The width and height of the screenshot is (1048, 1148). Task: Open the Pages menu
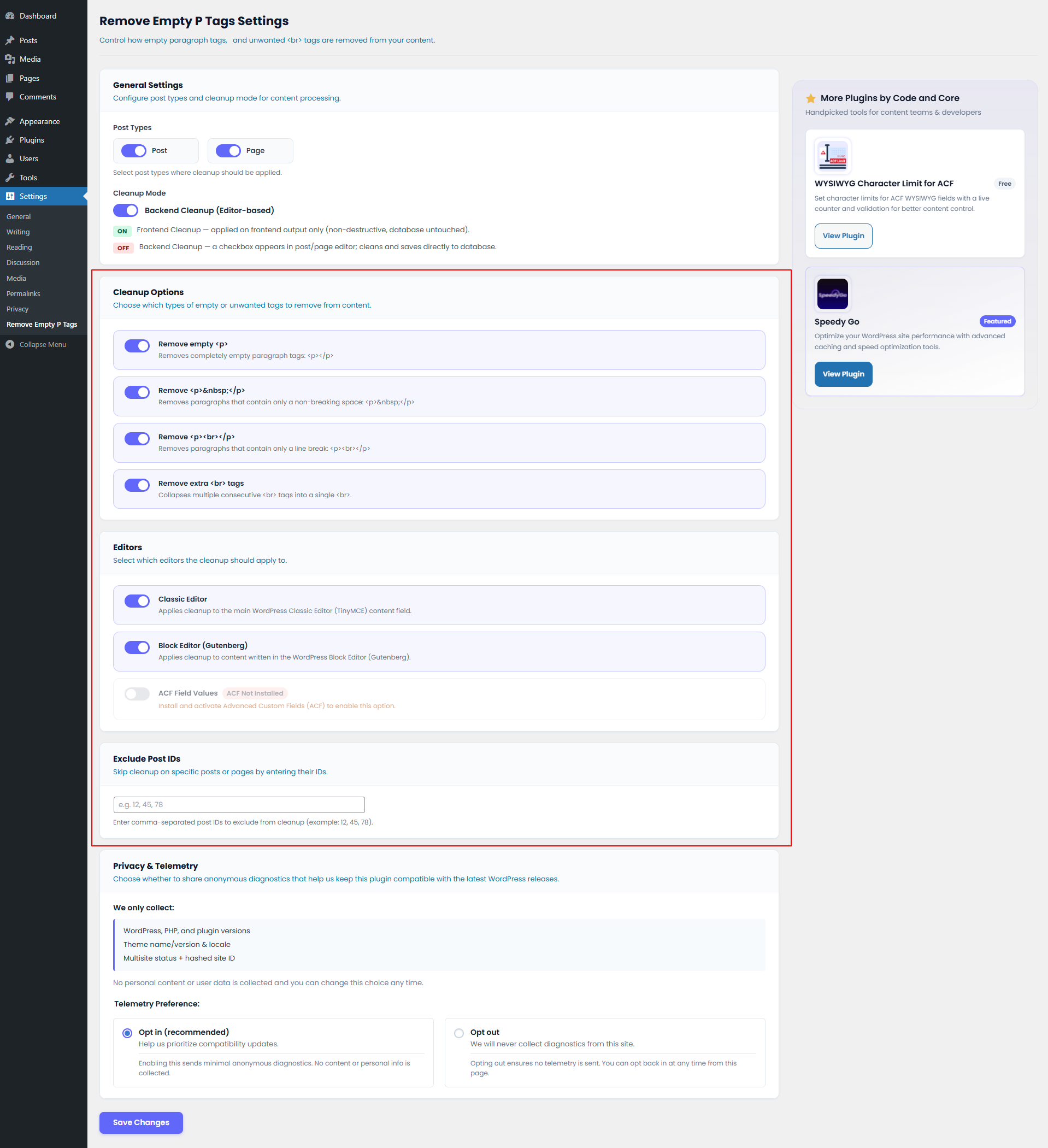click(x=44, y=78)
